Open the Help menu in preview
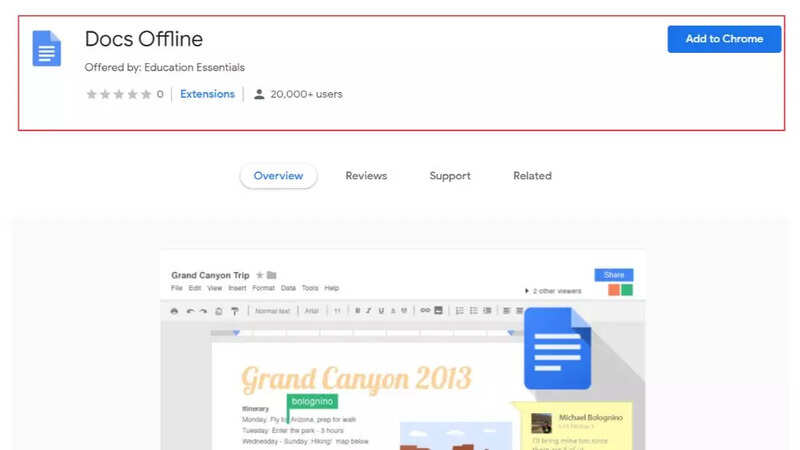Viewport: 800px width, 450px height. [x=332, y=288]
